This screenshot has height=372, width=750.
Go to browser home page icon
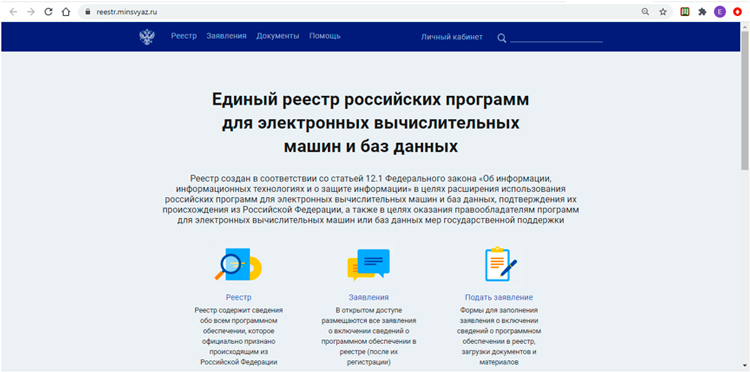[66, 12]
